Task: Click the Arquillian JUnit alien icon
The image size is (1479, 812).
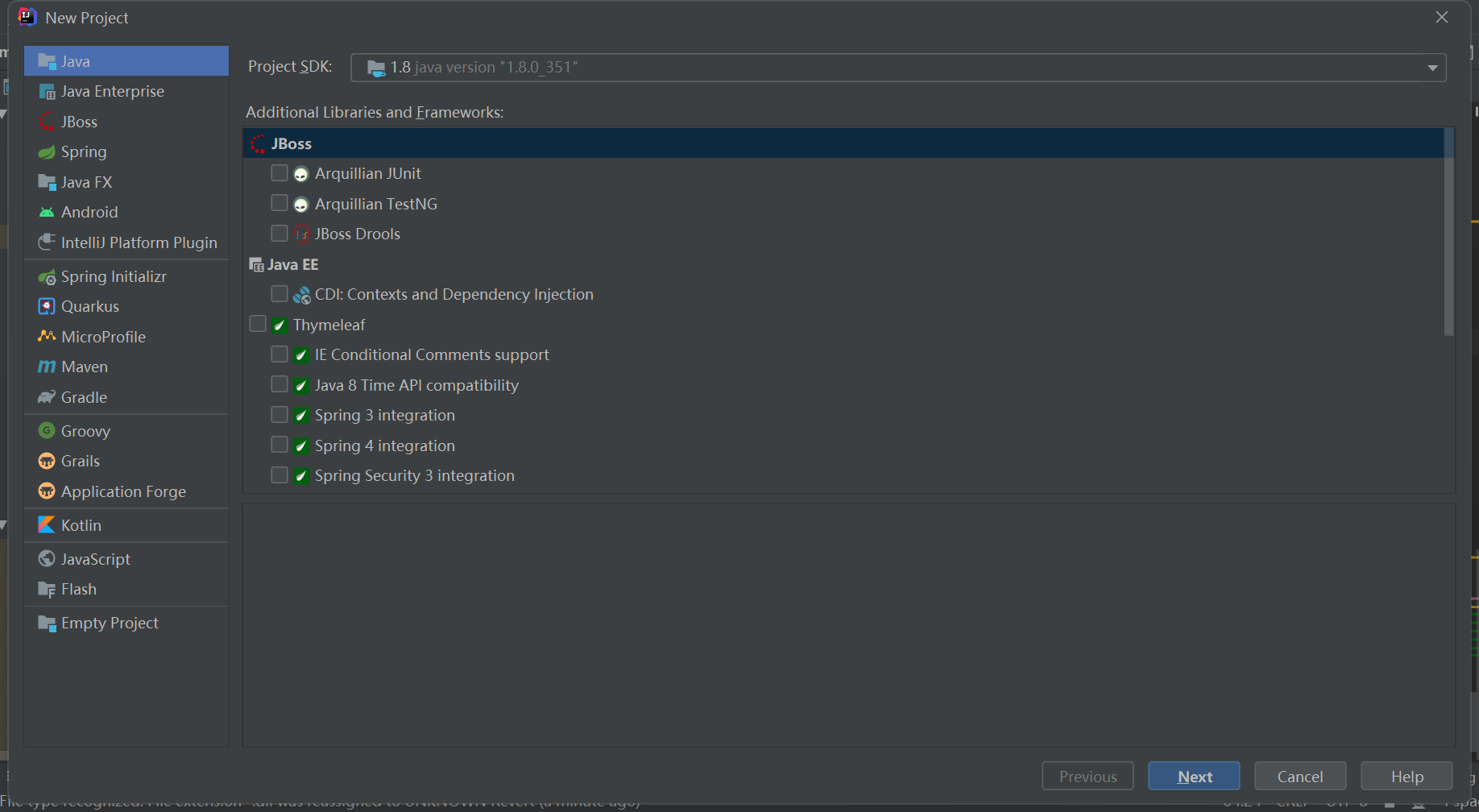Action: [x=301, y=174]
